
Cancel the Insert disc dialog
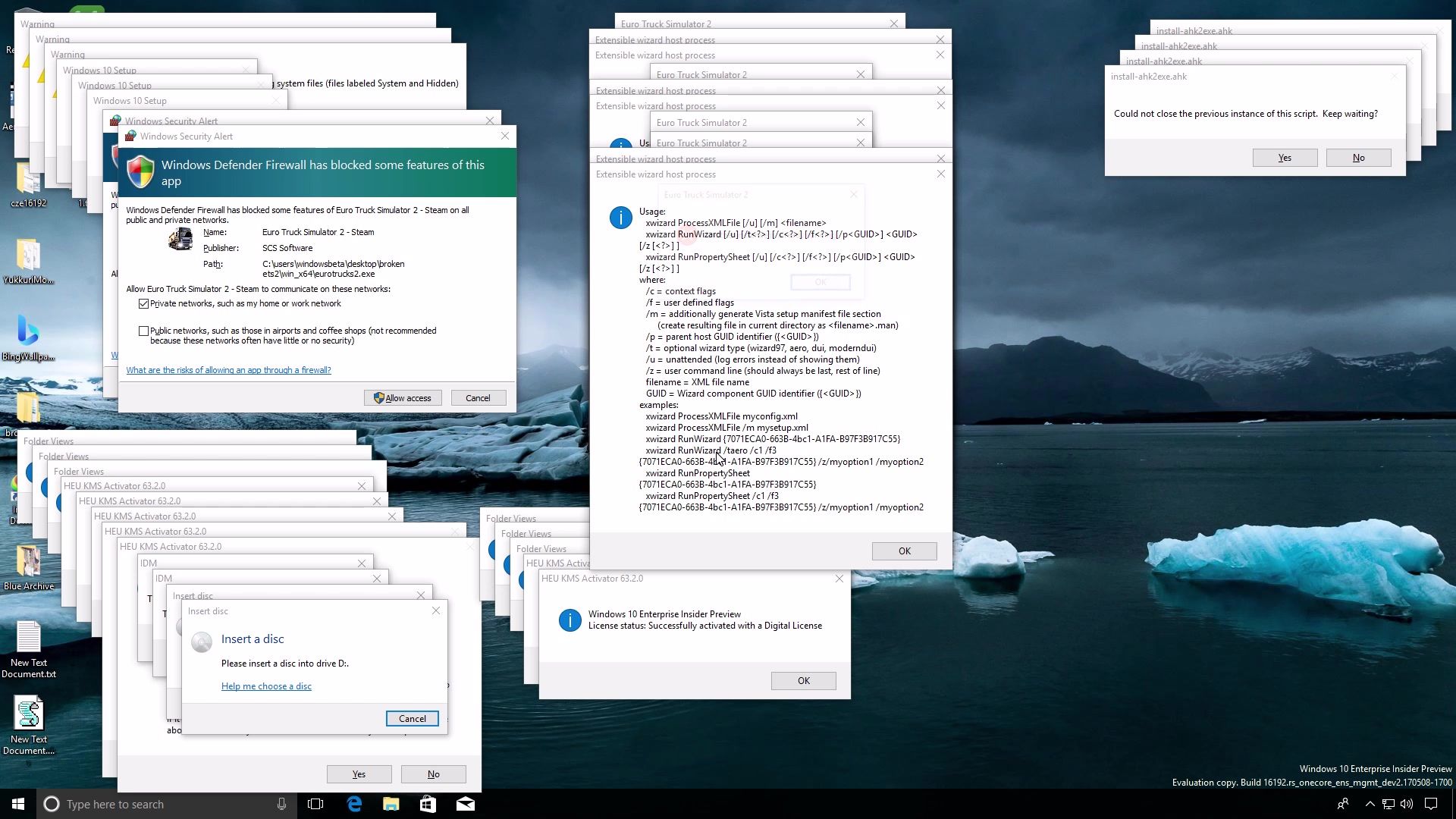[412, 719]
